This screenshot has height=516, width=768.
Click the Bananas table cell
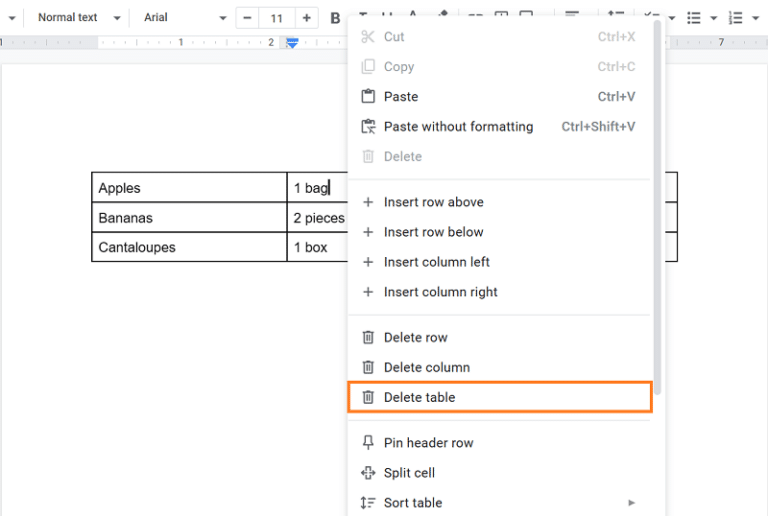[x=189, y=218]
